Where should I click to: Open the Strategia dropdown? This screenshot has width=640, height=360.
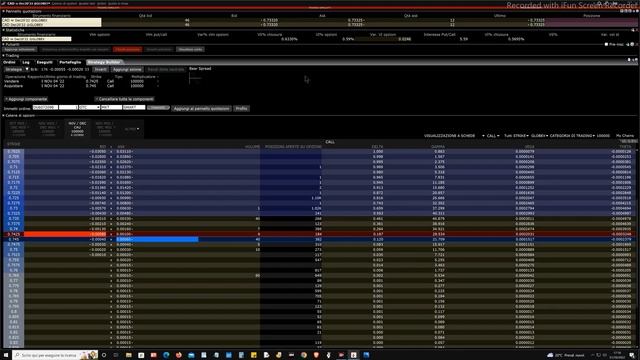tap(16, 69)
